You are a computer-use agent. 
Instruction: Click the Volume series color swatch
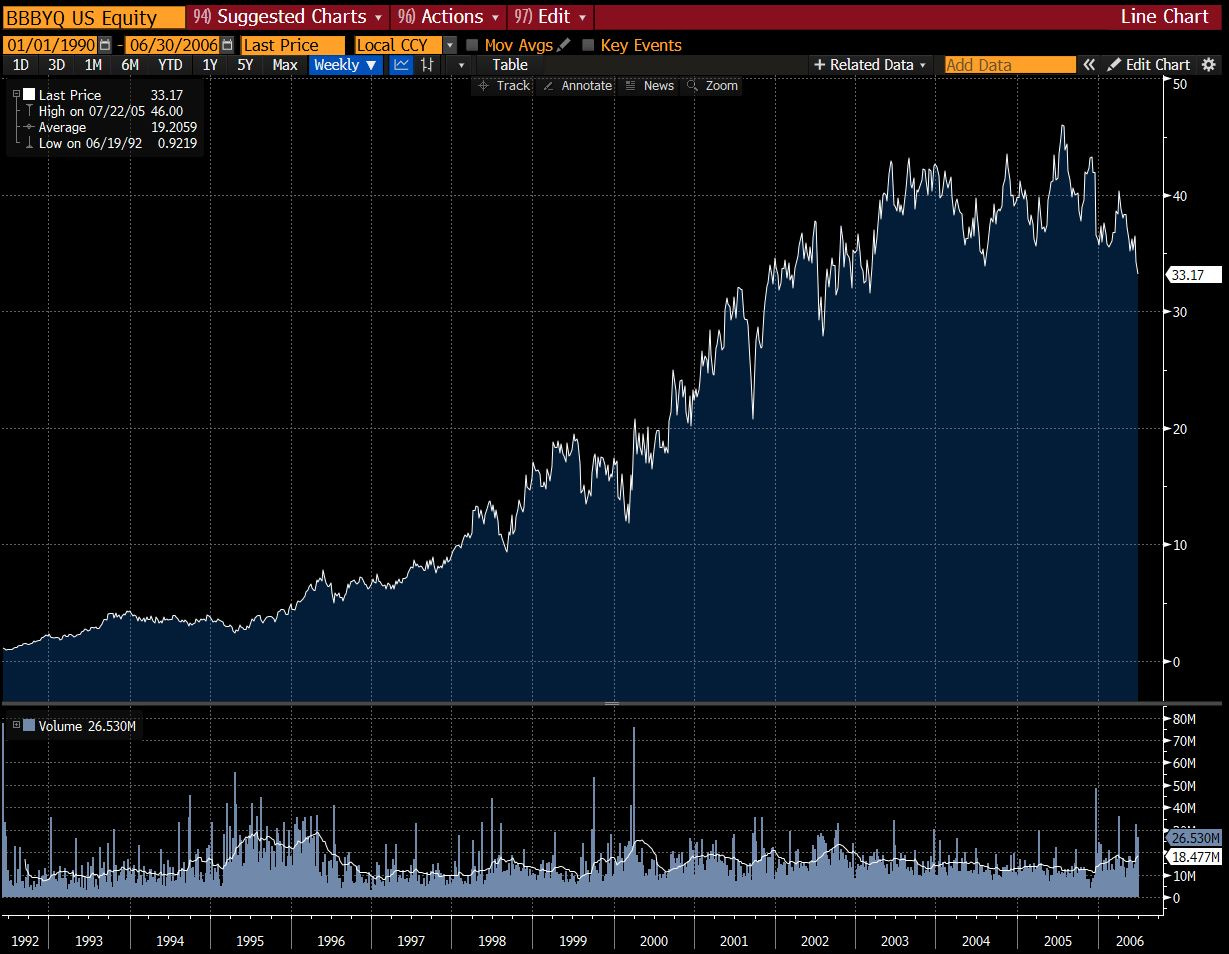29,725
